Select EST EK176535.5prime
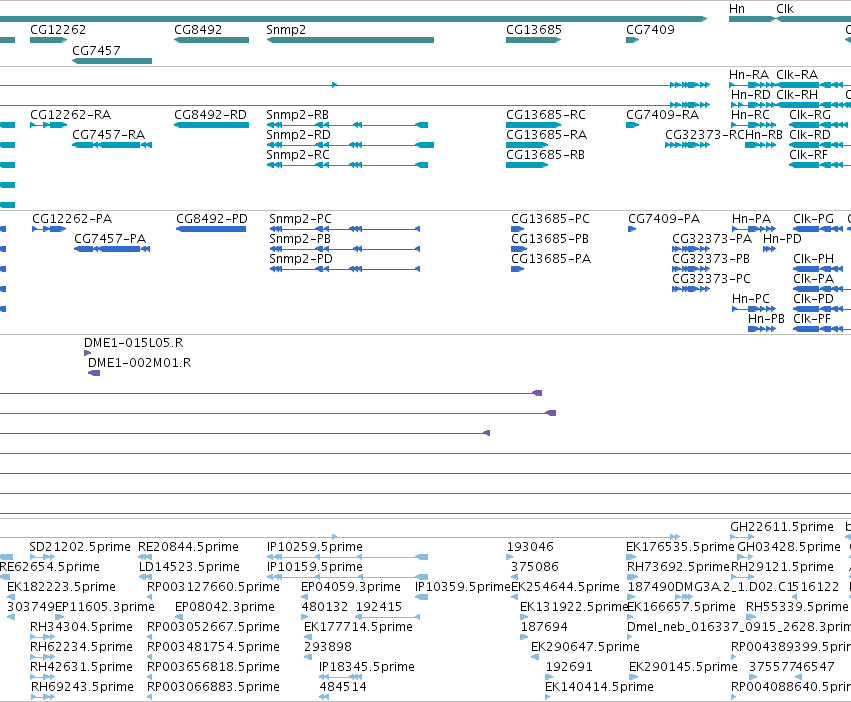 (x=680, y=547)
